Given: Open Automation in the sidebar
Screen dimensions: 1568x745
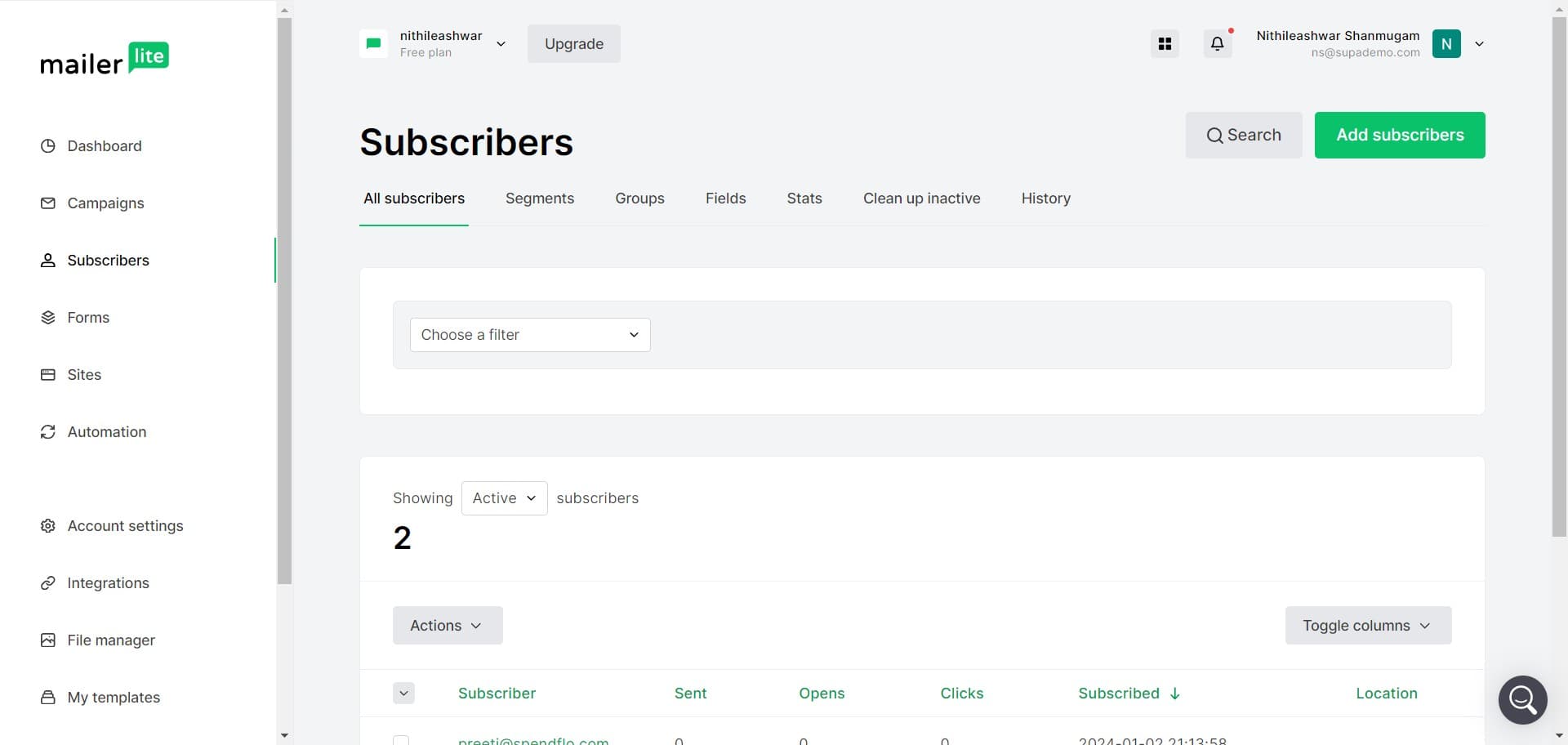Looking at the screenshot, I should tap(106, 432).
